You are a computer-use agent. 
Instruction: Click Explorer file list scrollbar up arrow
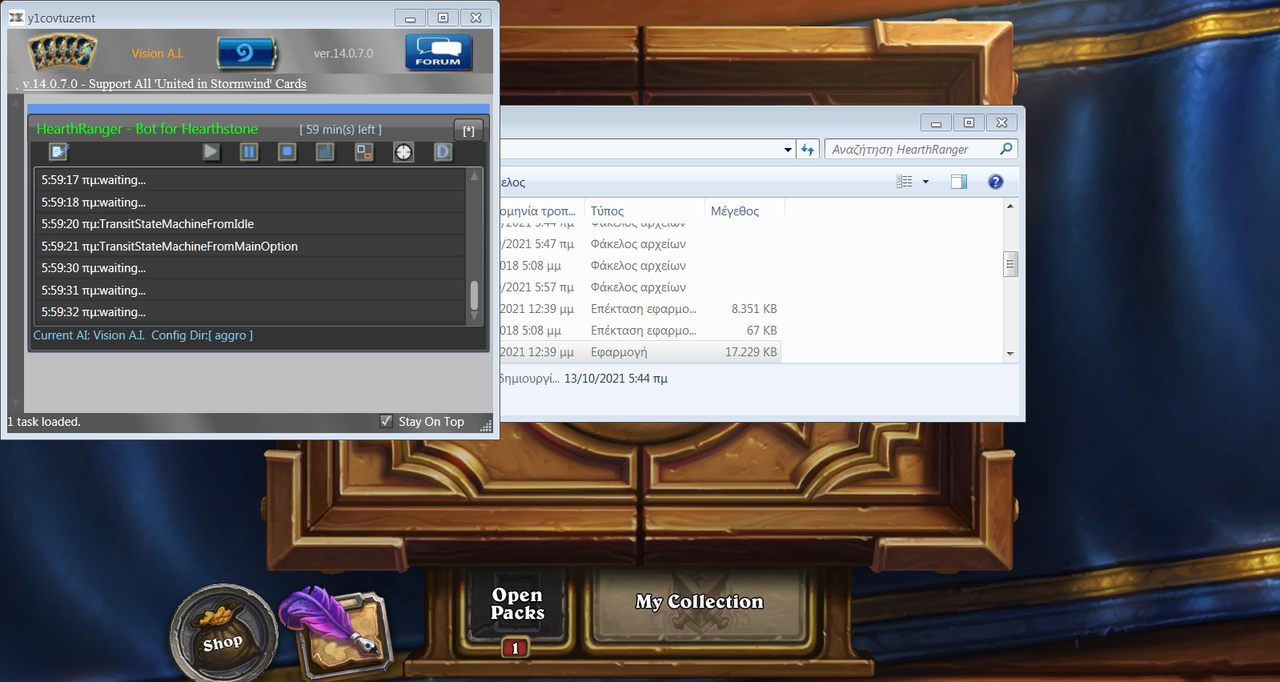[x=1010, y=206]
